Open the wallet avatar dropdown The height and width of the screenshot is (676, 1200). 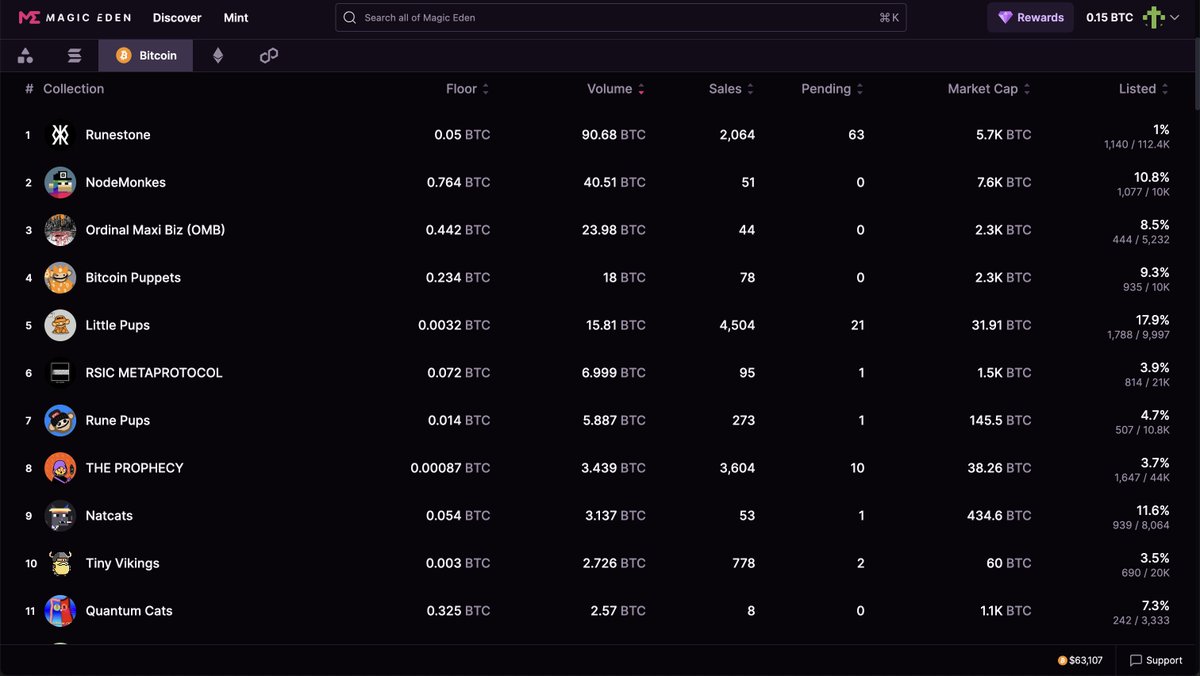1160,17
